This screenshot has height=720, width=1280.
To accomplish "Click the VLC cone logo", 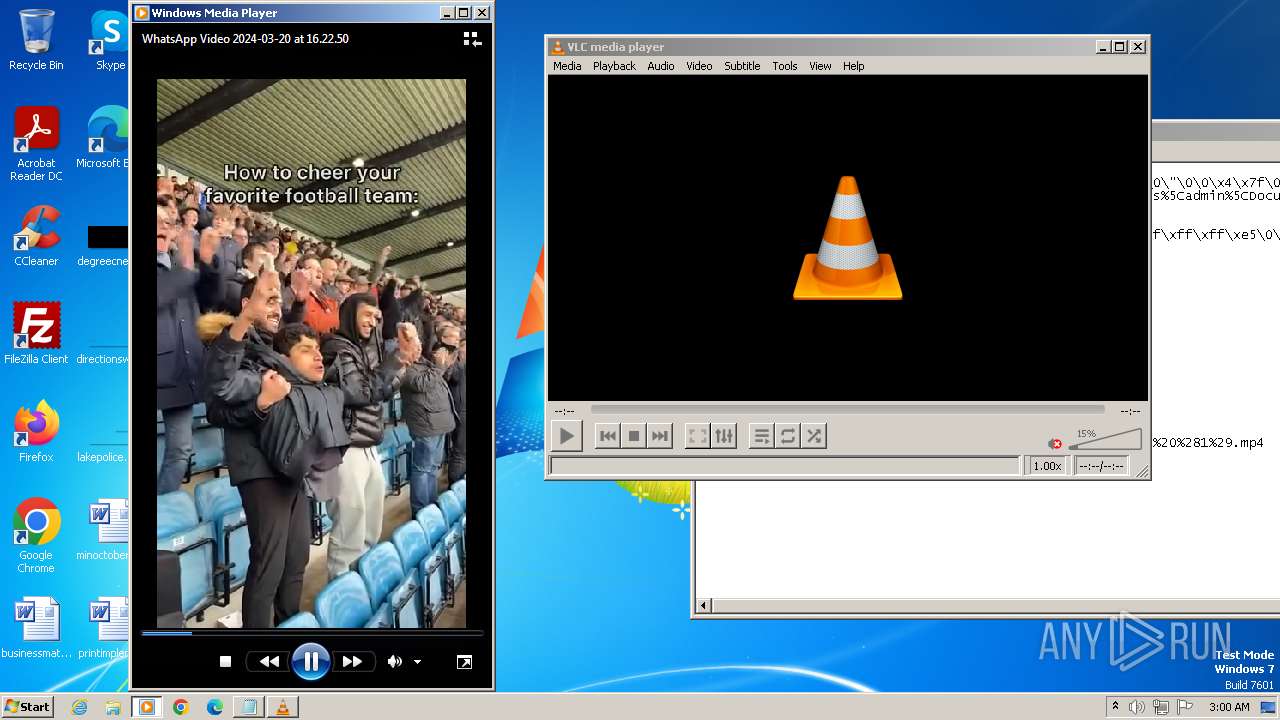I will point(847,238).
